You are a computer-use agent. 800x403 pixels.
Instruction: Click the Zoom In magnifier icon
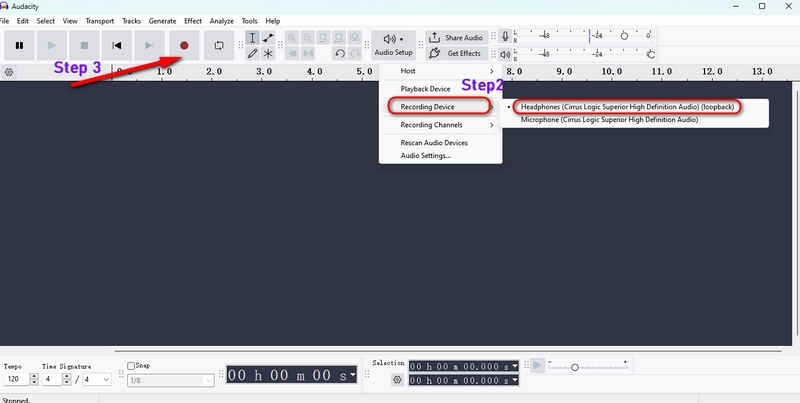pyautogui.click(x=292, y=38)
